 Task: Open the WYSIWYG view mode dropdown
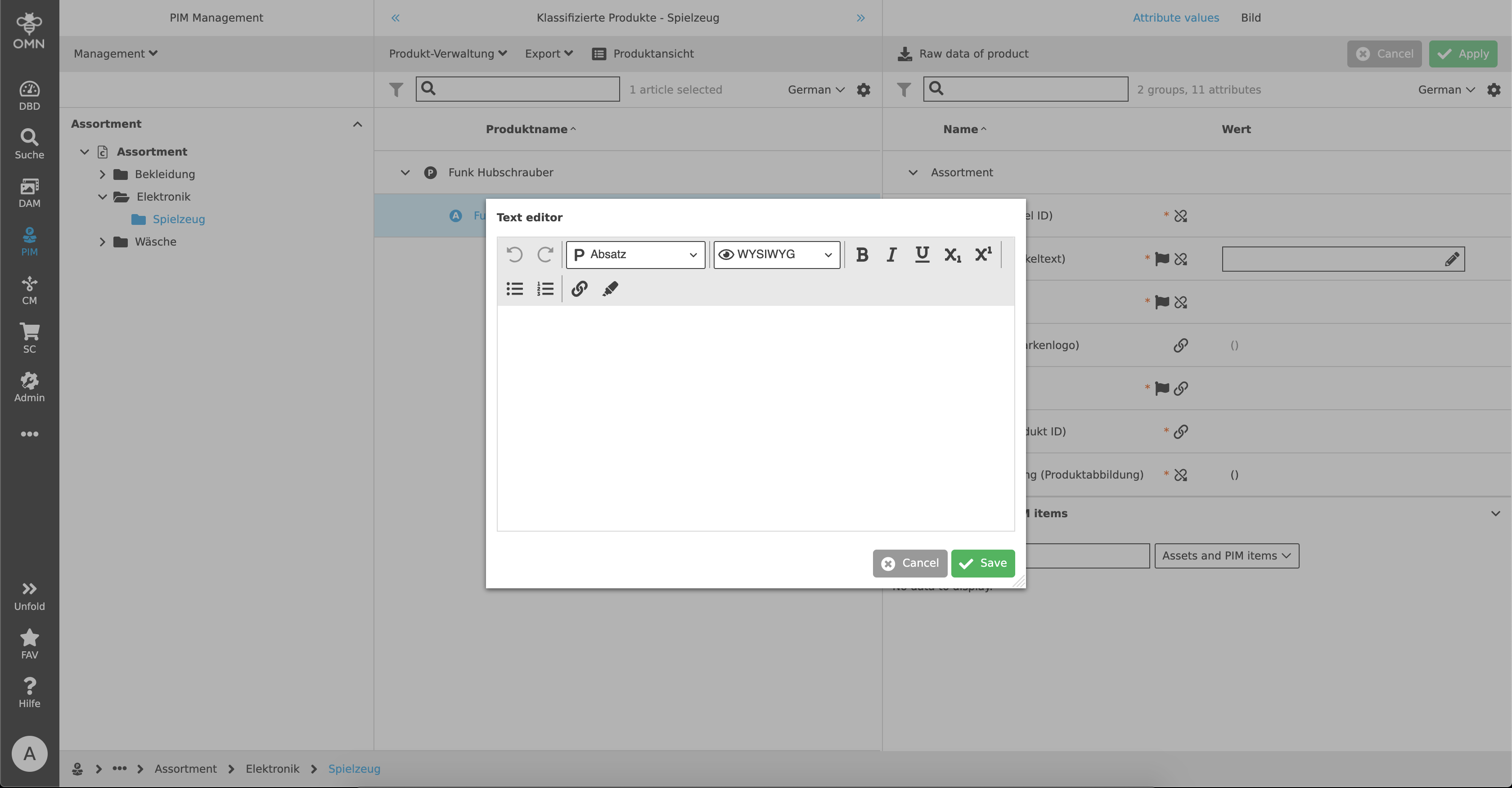(x=776, y=254)
